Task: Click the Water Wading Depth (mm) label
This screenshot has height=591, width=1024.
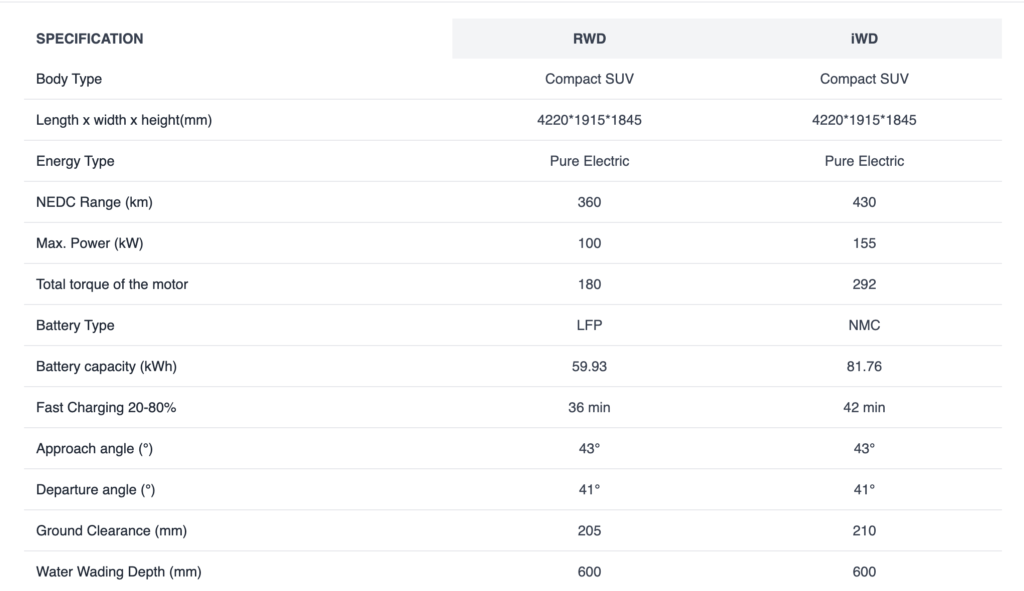Action: tap(119, 571)
